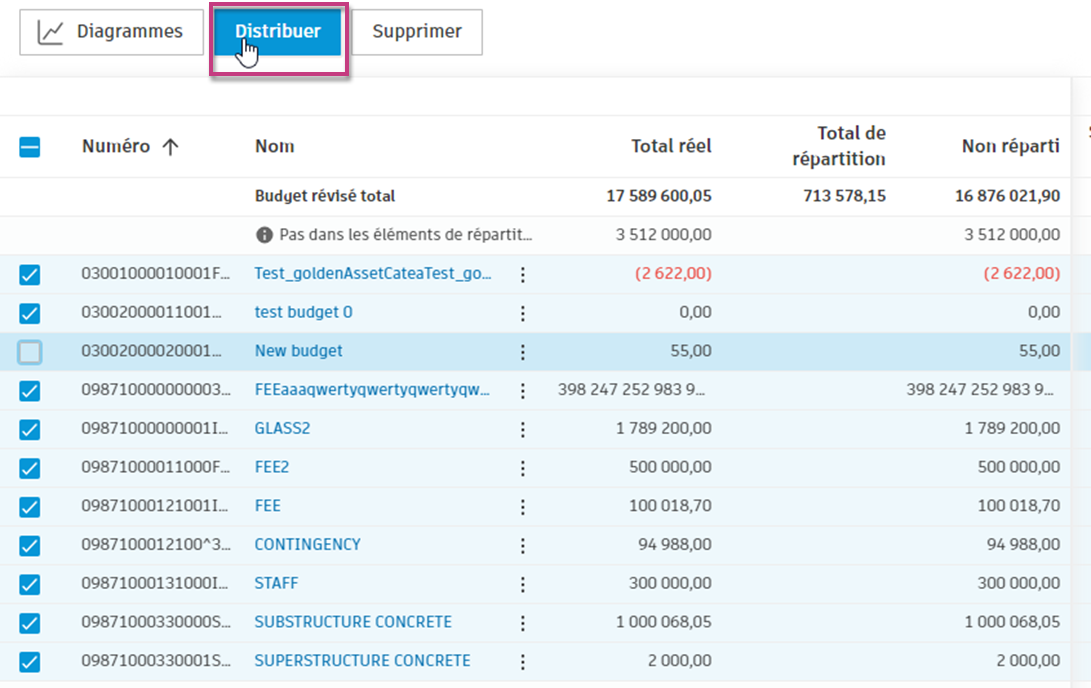Open the Test_goldenAssetCateaTest_go budget link

(373, 273)
